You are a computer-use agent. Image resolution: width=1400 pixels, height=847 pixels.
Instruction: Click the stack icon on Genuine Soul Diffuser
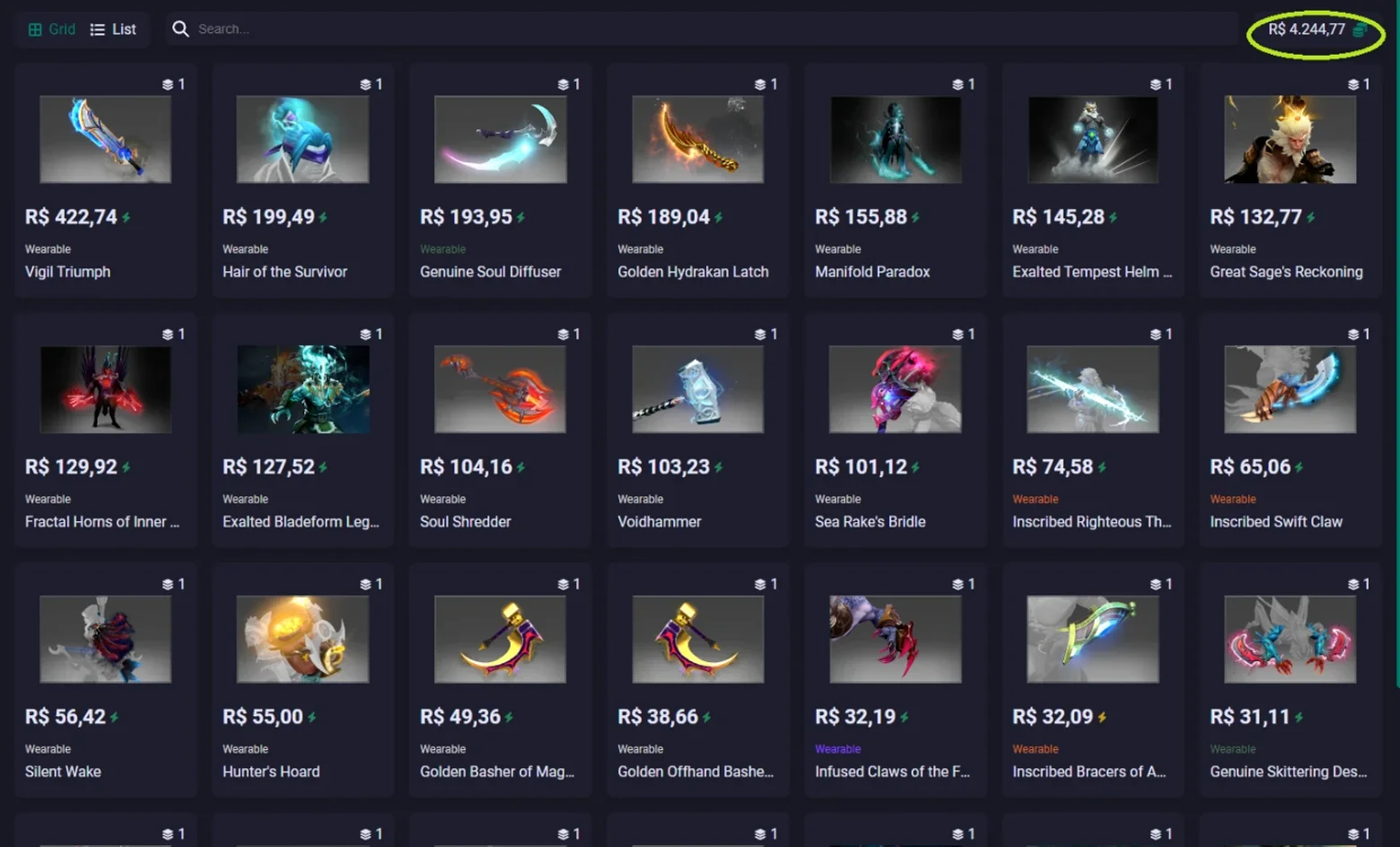563,84
